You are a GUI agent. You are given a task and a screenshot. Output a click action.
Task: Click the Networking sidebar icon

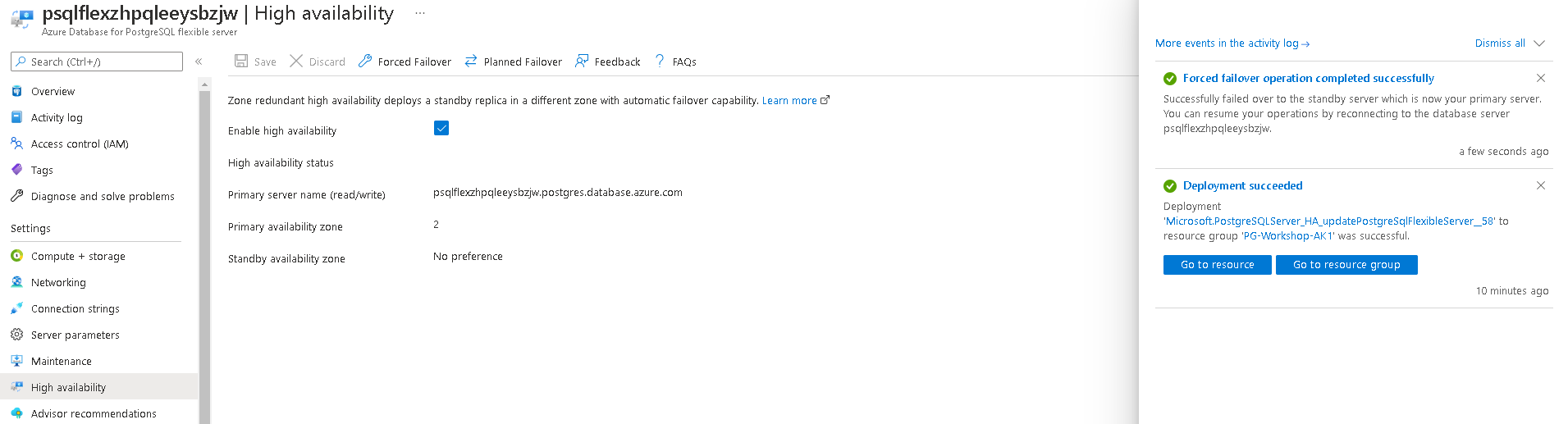16,282
